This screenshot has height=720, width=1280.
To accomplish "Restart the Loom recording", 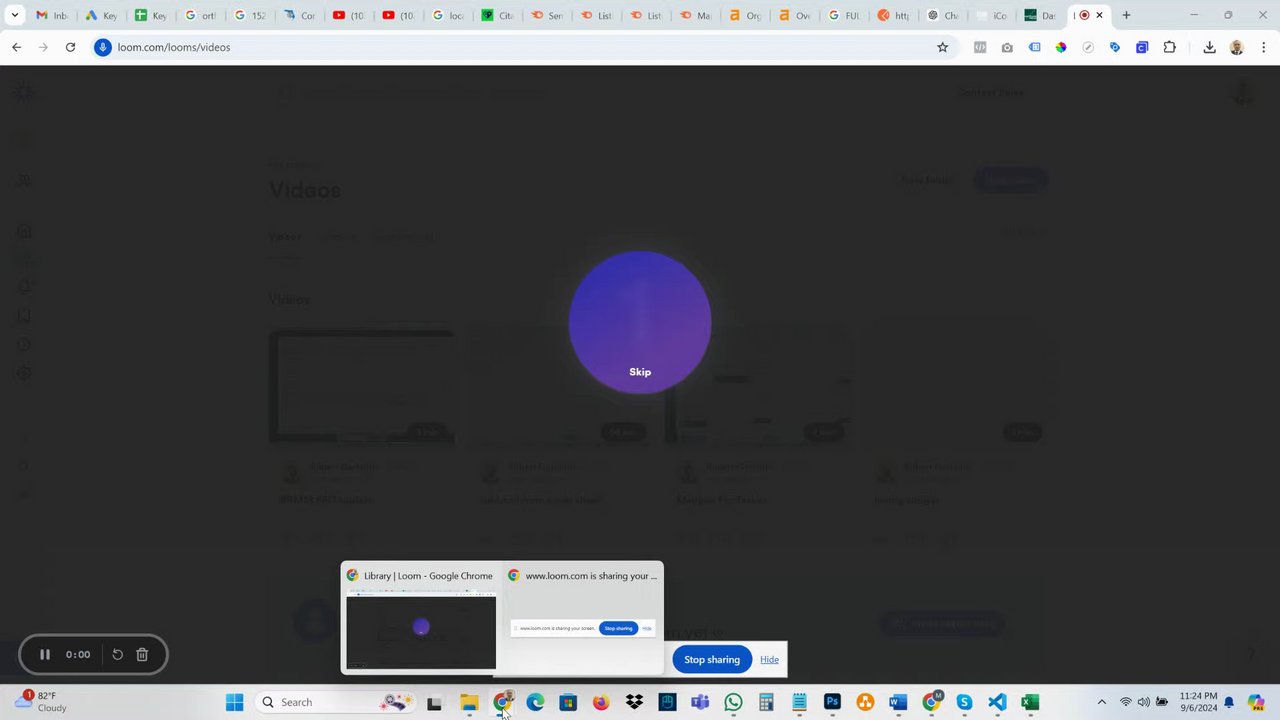I will click(x=117, y=655).
